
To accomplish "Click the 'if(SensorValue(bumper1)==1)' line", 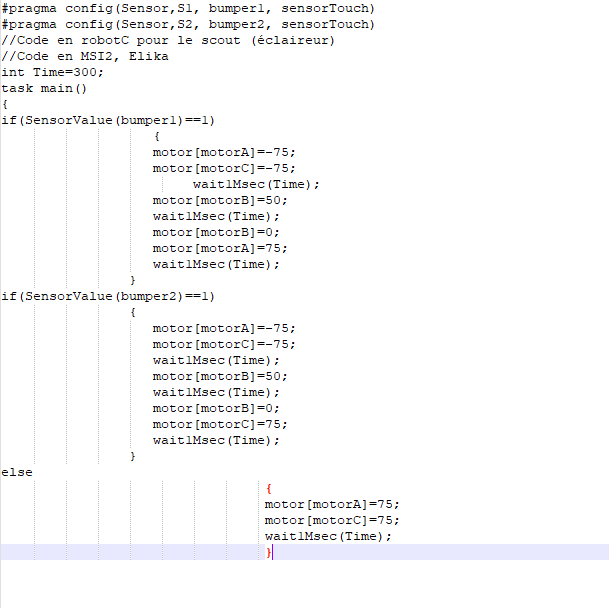I will pos(108,120).
